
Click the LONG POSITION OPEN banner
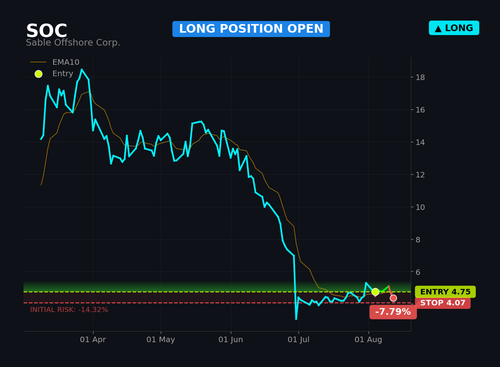(251, 29)
